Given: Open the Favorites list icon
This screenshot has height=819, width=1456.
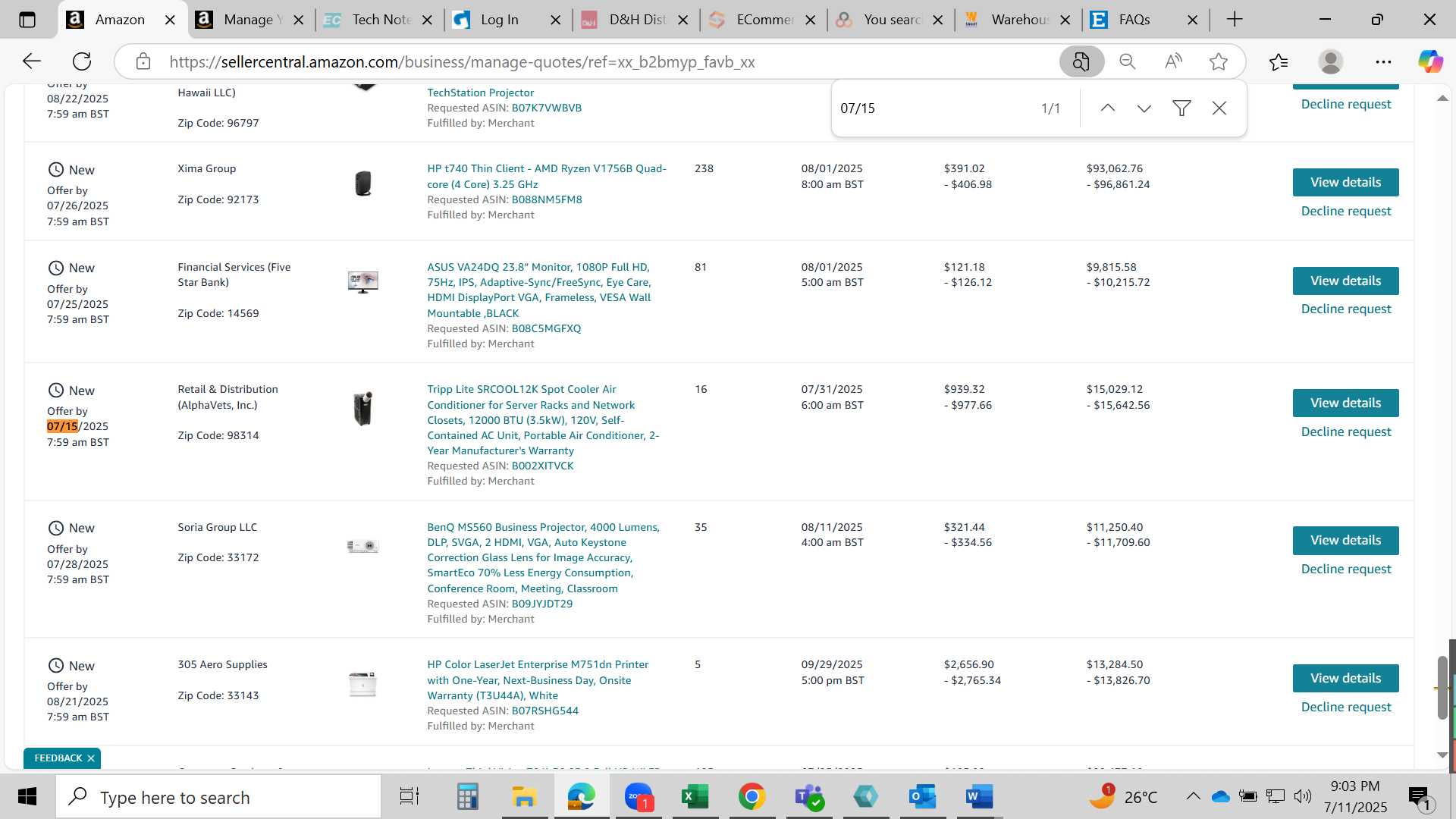Looking at the screenshot, I should click(1279, 61).
